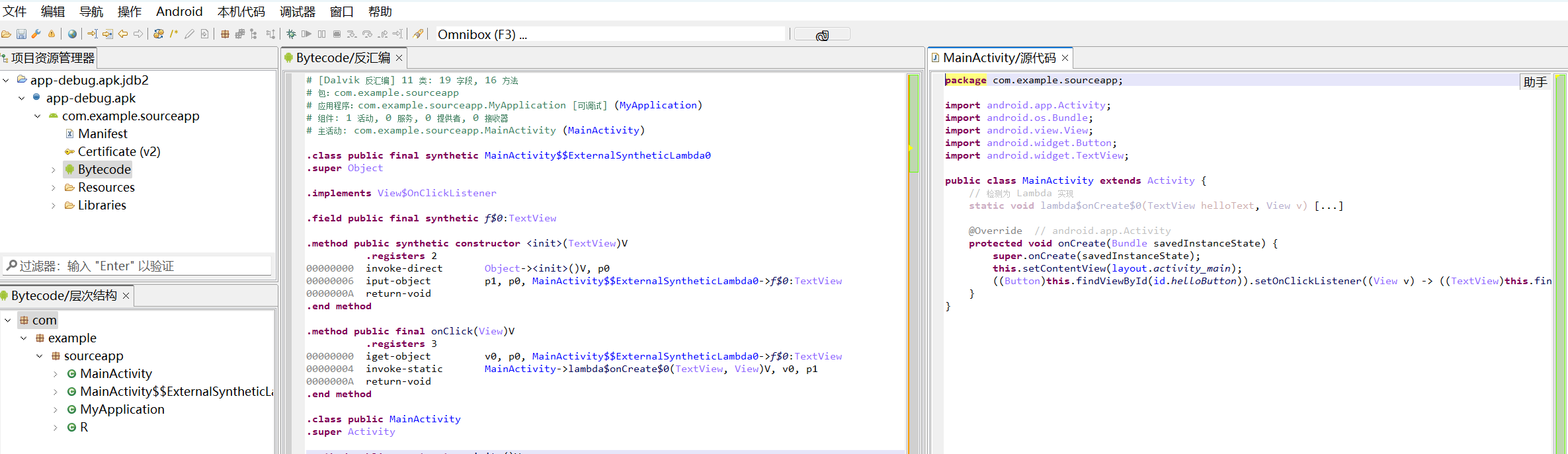Open the 操作 menu
Viewport: 1568px width, 454px height.
click(x=130, y=12)
